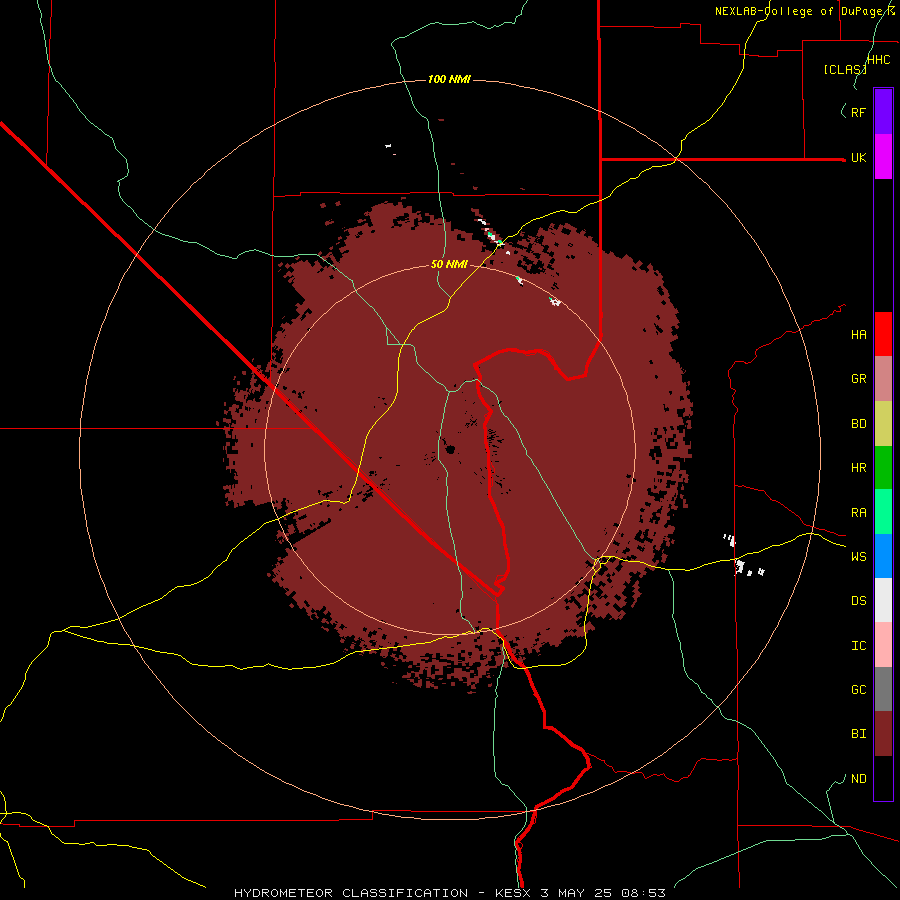Click the UK legend label
This screenshot has height=900, width=900.
click(858, 158)
